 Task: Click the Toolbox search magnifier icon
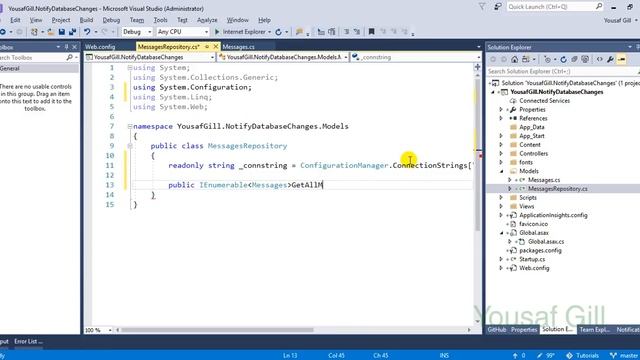pos(69,58)
